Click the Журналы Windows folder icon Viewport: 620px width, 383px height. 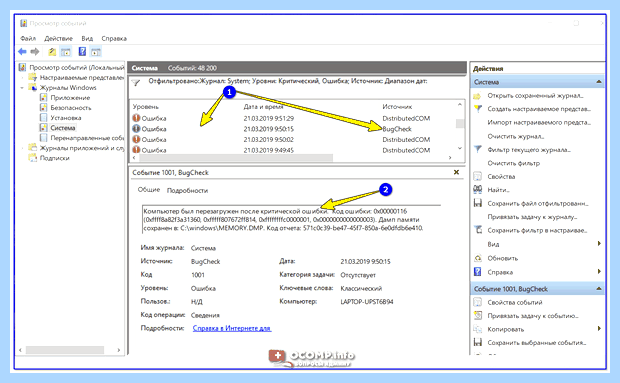pyautogui.click(x=33, y=87)
